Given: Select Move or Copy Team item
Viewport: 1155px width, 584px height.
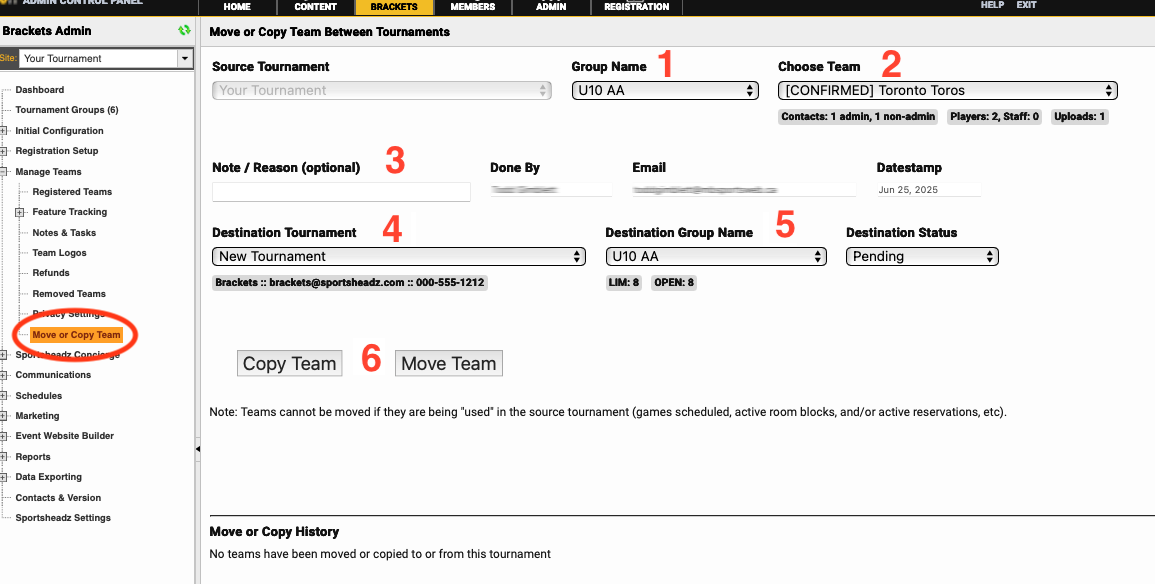Looking at the screenshot, I should (77, 334).
